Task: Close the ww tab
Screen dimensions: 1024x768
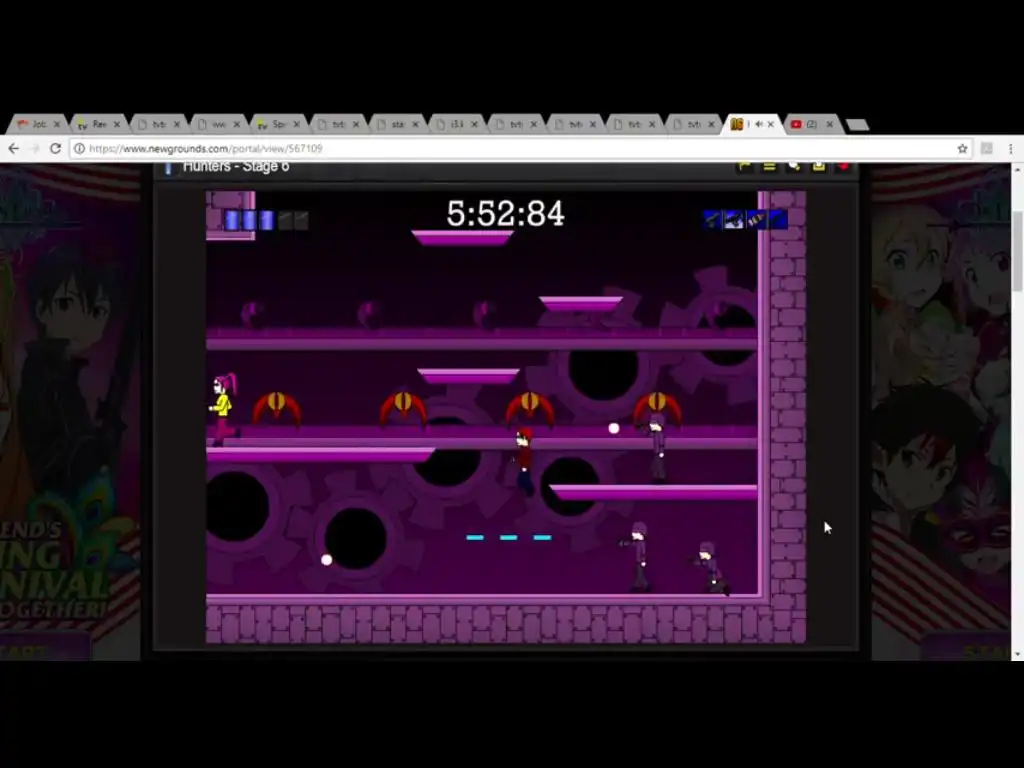Action: [x=236, y=124]
